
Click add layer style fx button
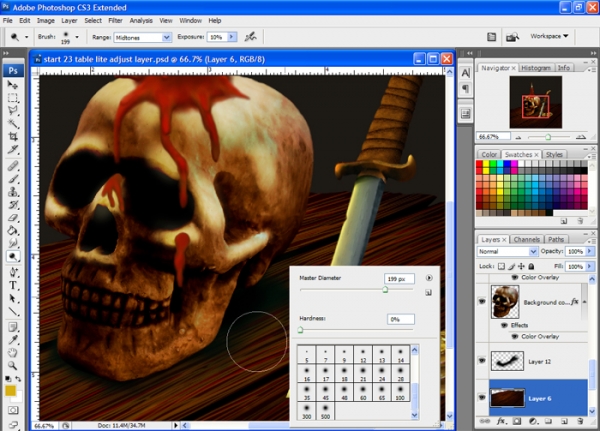click(x=501, y=421)
